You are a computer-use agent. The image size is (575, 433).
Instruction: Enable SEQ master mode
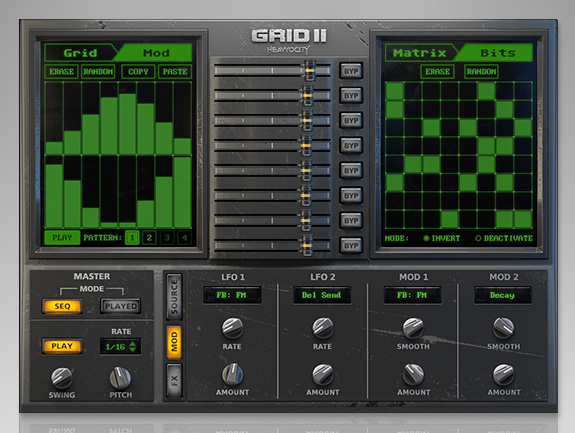coord(62,306)
